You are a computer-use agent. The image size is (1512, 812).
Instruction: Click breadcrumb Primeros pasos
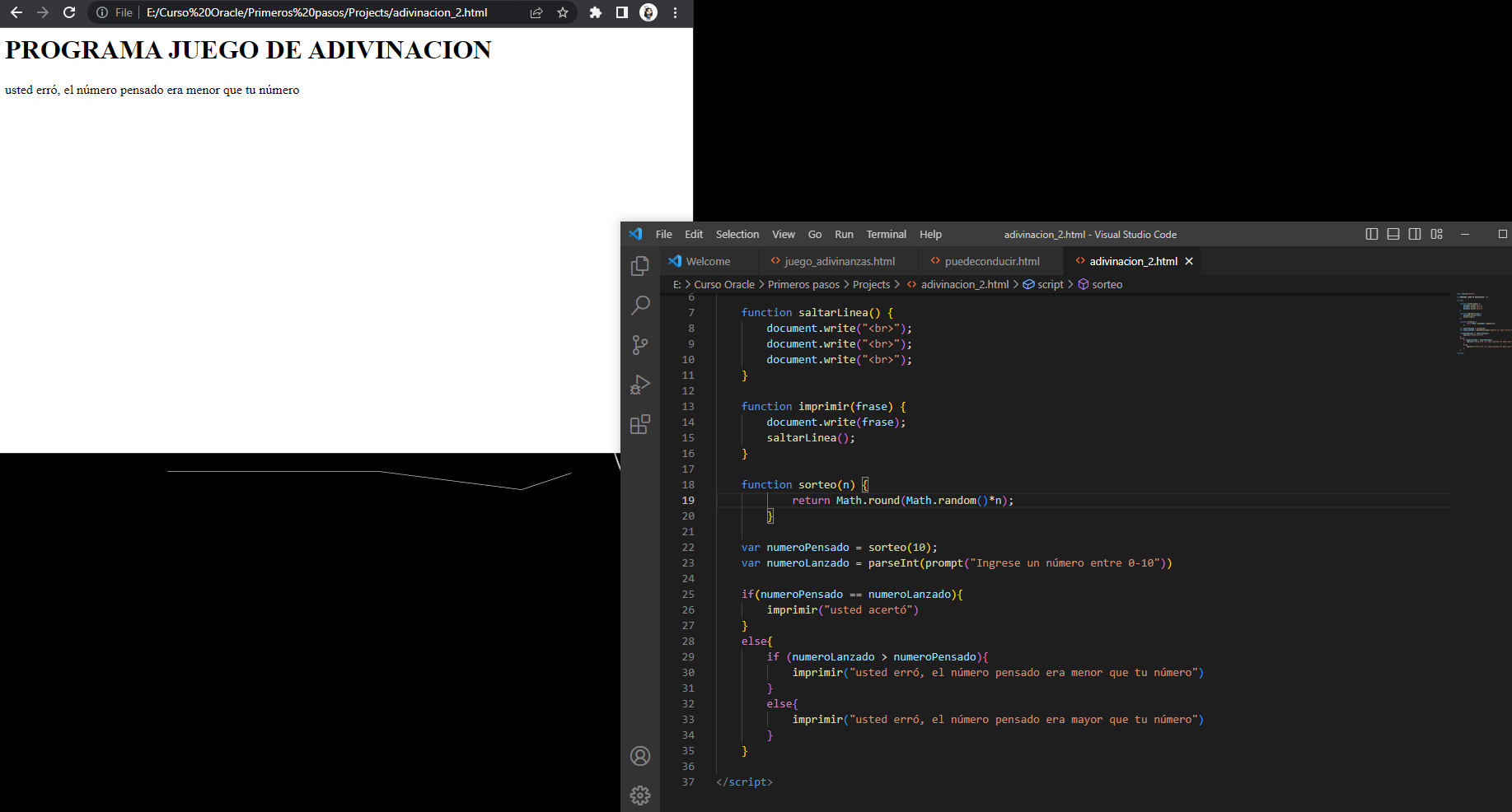click(803, 284)
